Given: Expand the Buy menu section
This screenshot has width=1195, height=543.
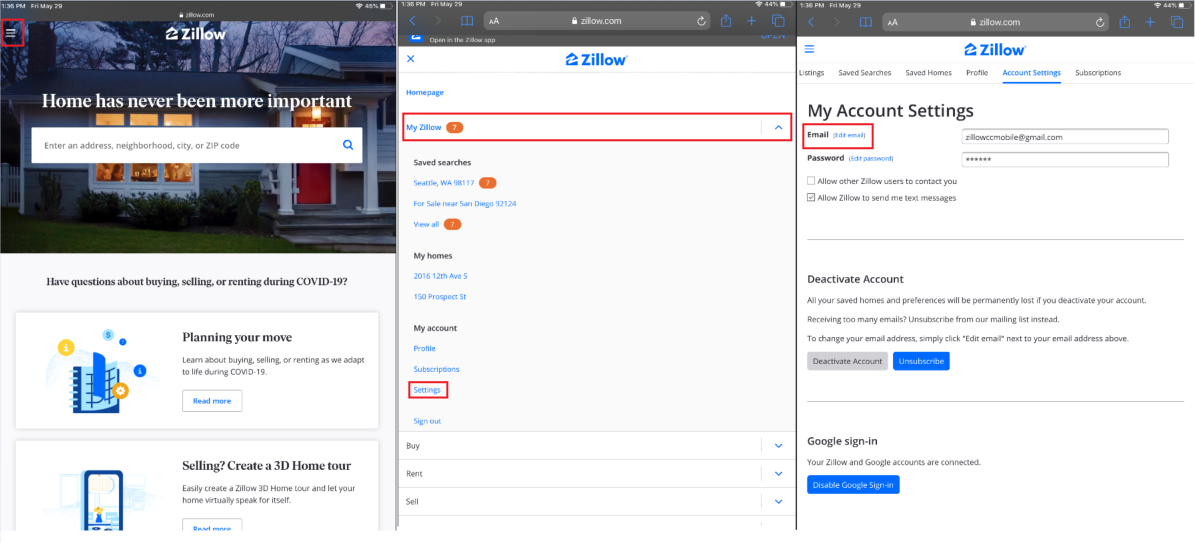Looking at the screenshot, I should 778,445.
